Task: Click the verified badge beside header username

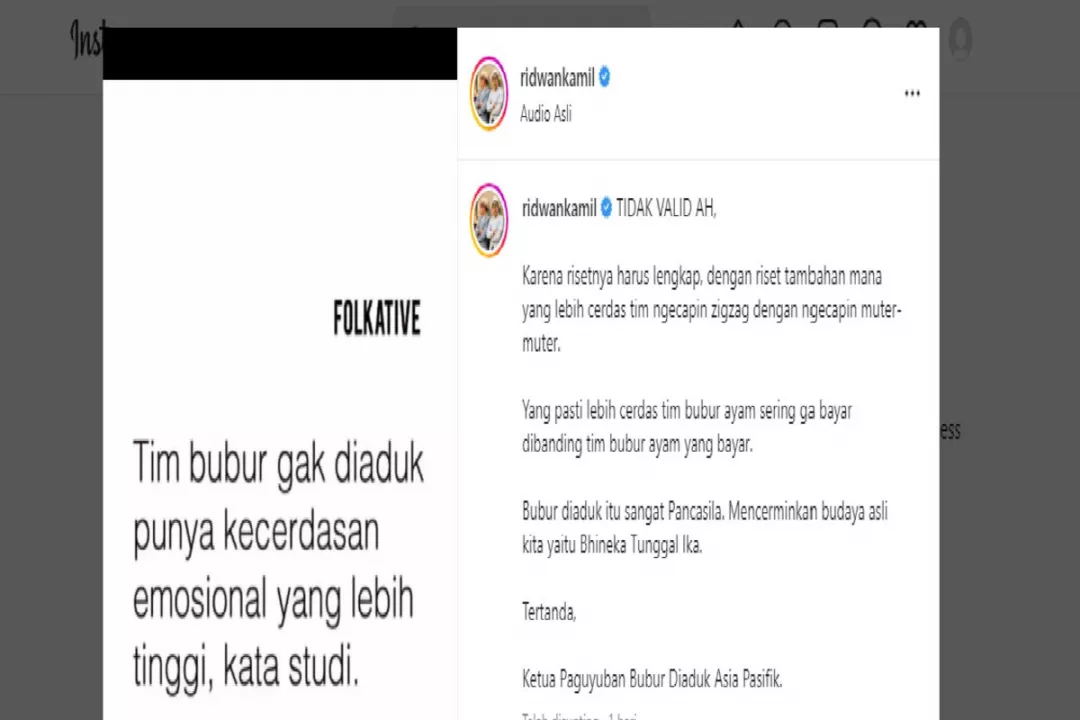Action: 604,77
